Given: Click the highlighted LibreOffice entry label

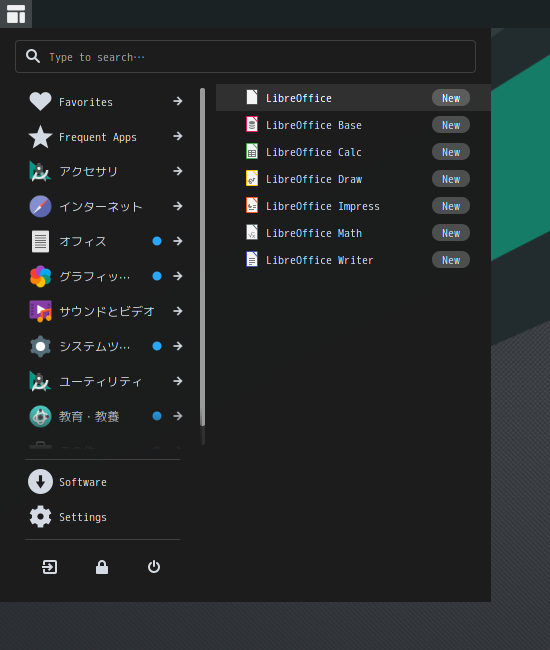Looking at the screenshot, I should (x=298, y=98).
